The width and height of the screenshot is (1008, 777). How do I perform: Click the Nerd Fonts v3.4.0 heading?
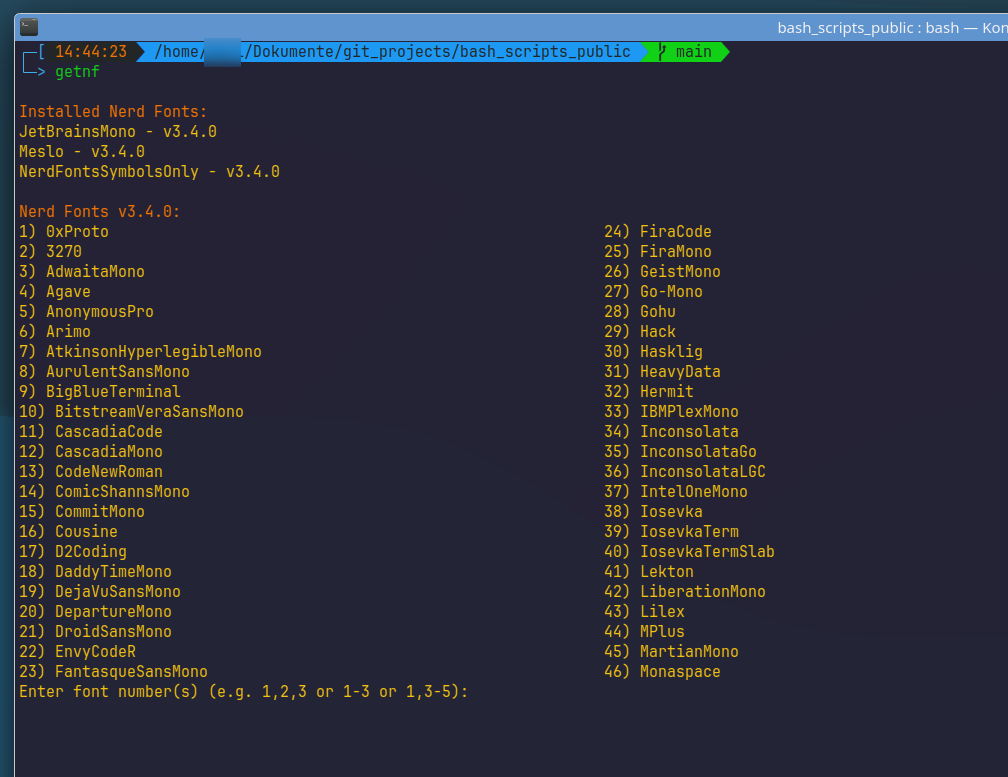[99, 212]
